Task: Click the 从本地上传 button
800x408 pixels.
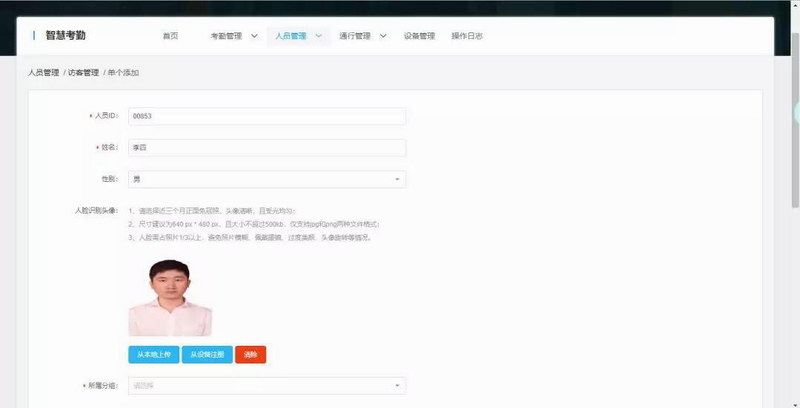Action: 153,354
